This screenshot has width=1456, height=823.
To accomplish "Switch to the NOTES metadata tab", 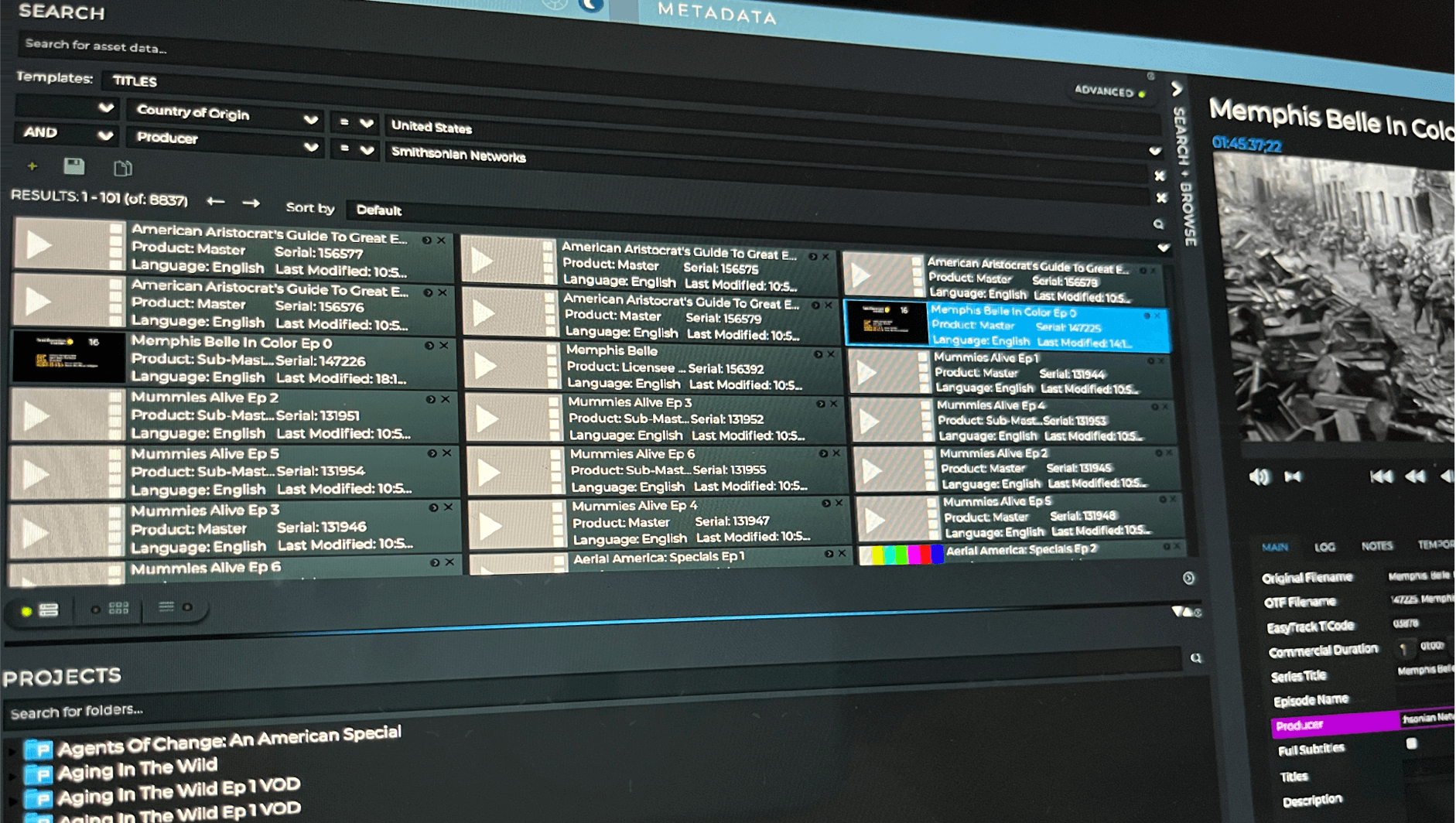I will pyautogui.click(x=1377, y=546).
